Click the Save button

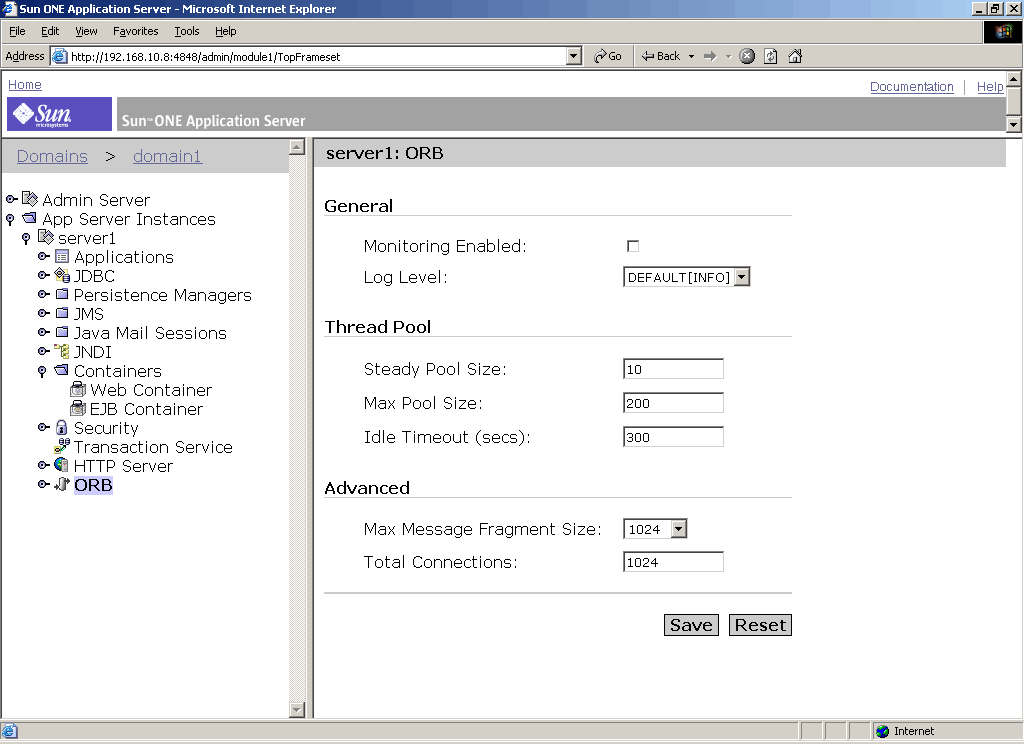pyautogui.click(x=691, y=625)
